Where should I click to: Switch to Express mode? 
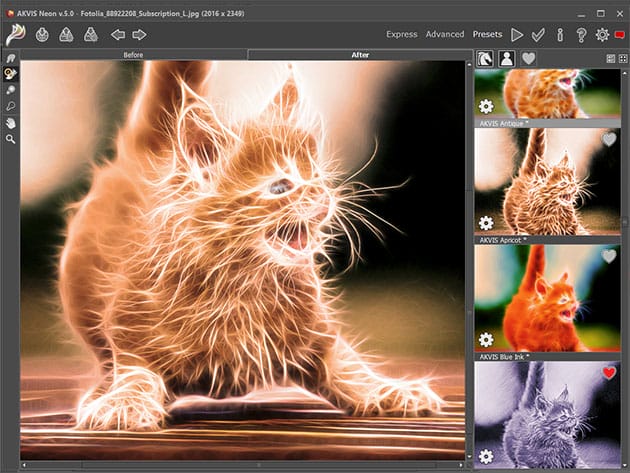coord(401,34)
